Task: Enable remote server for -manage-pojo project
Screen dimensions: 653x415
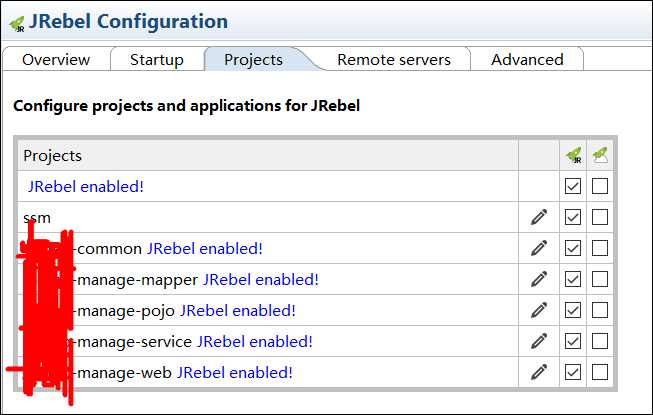Action: tap(600, 310)
